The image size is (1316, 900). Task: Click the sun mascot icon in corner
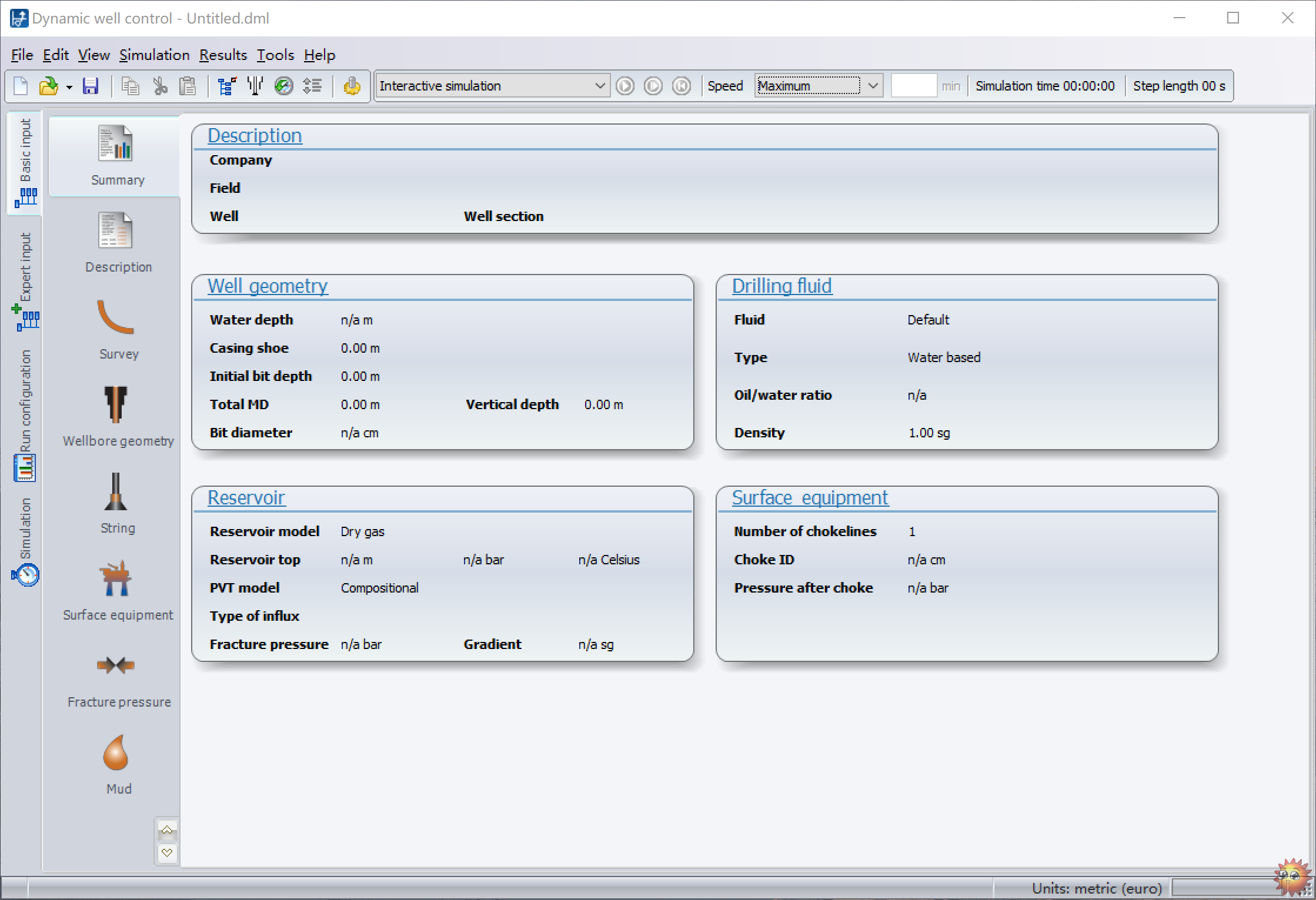click(x=1292, y=878)
